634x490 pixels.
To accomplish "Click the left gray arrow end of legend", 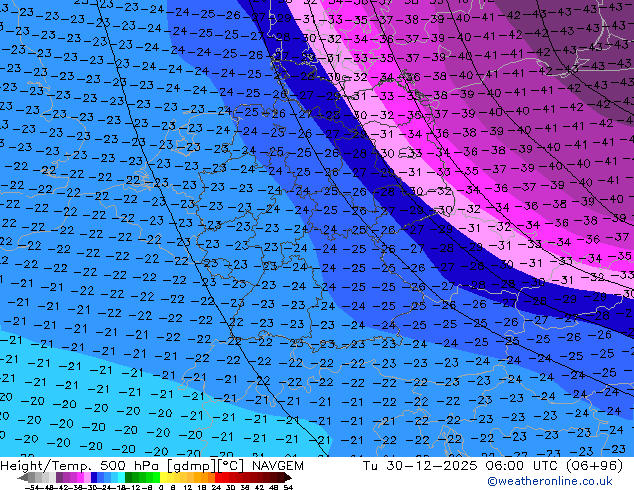I will tap(23, 478).
